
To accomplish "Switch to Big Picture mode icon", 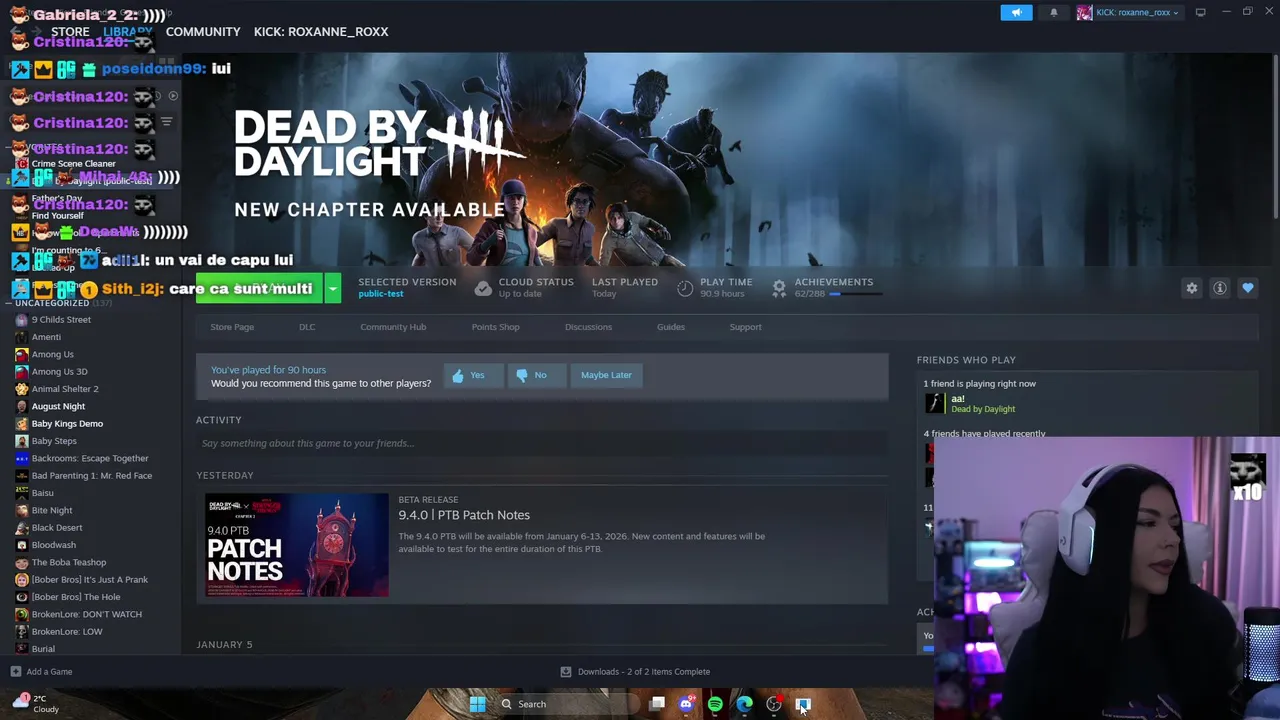I will pyautogui.click(x=1200, y=12).
